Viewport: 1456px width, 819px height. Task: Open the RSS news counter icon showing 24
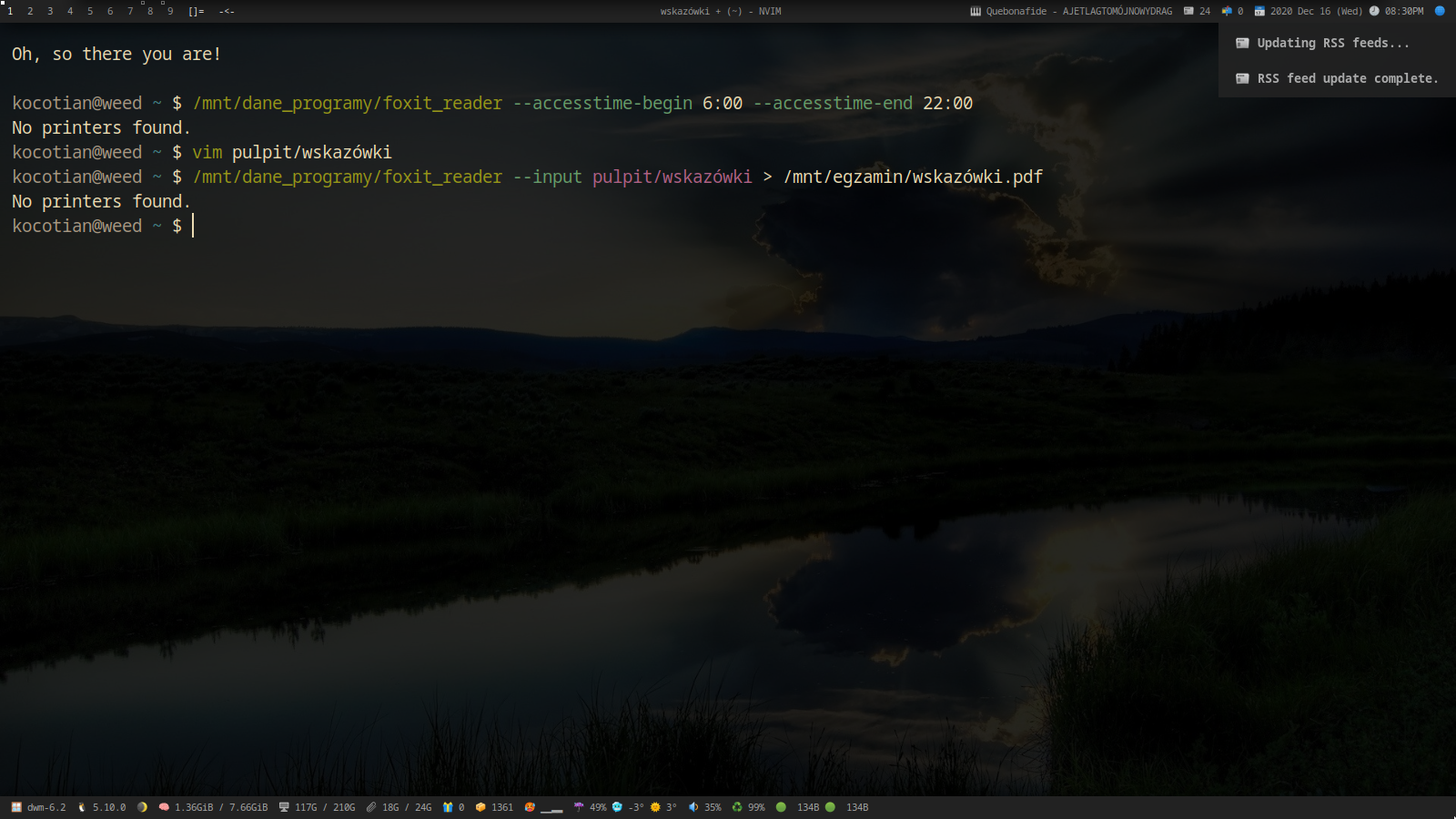pos(1188,11)
